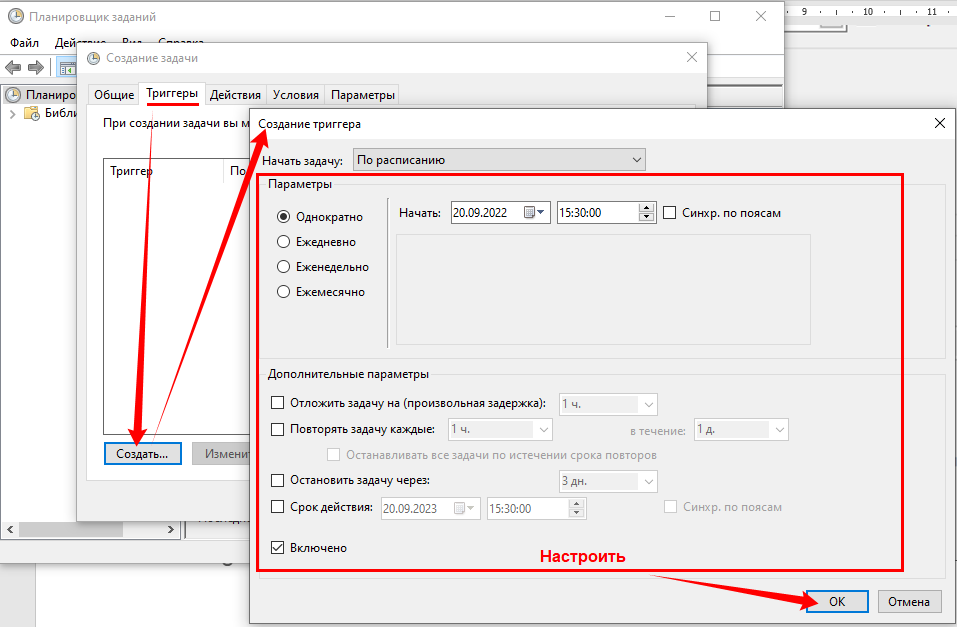This screenshot has width=957, height=627.
Task: Select the Еженедельно radio option
Action: point(283,267)
